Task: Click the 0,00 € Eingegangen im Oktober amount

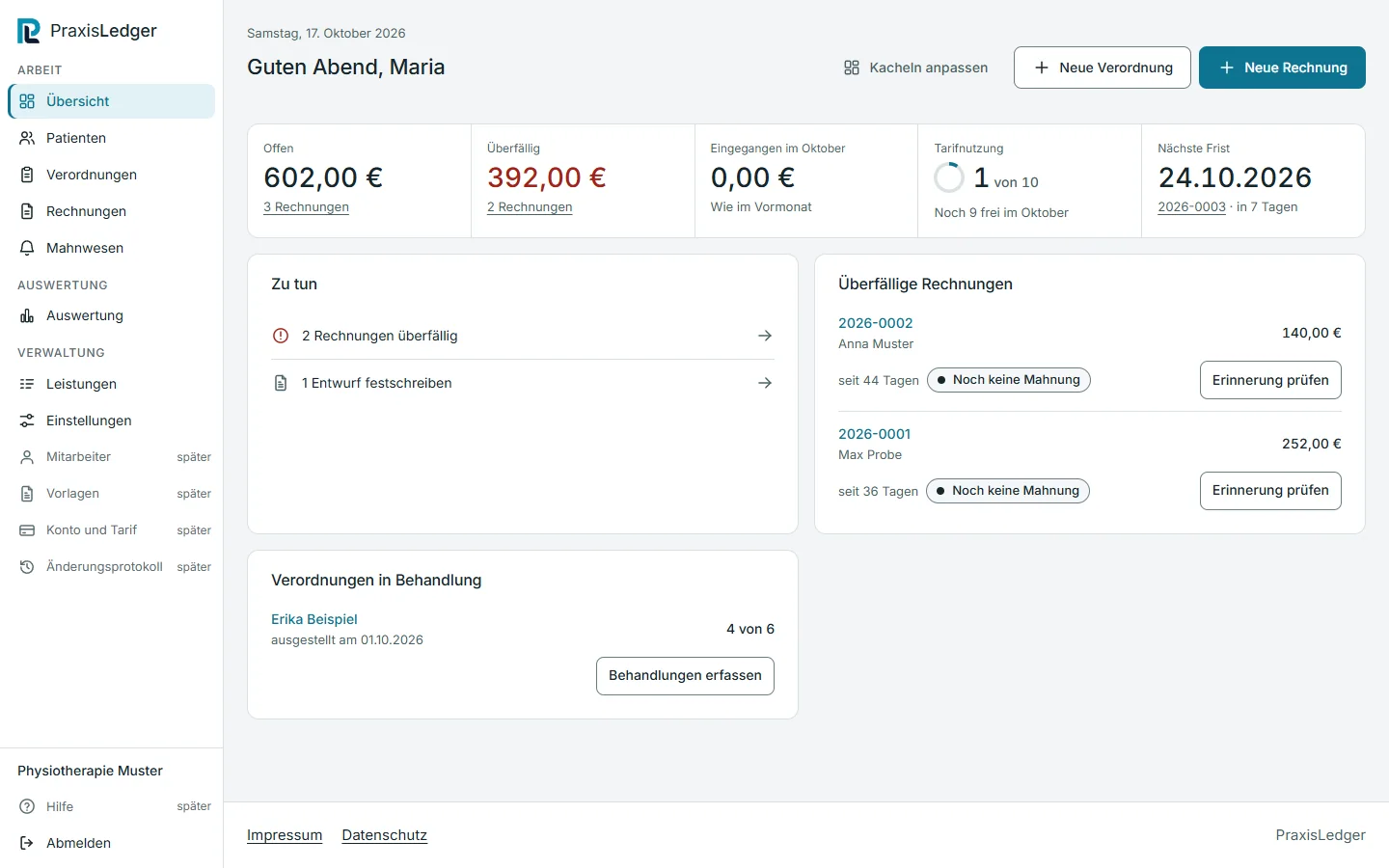Action: click(x=752, y=177)
